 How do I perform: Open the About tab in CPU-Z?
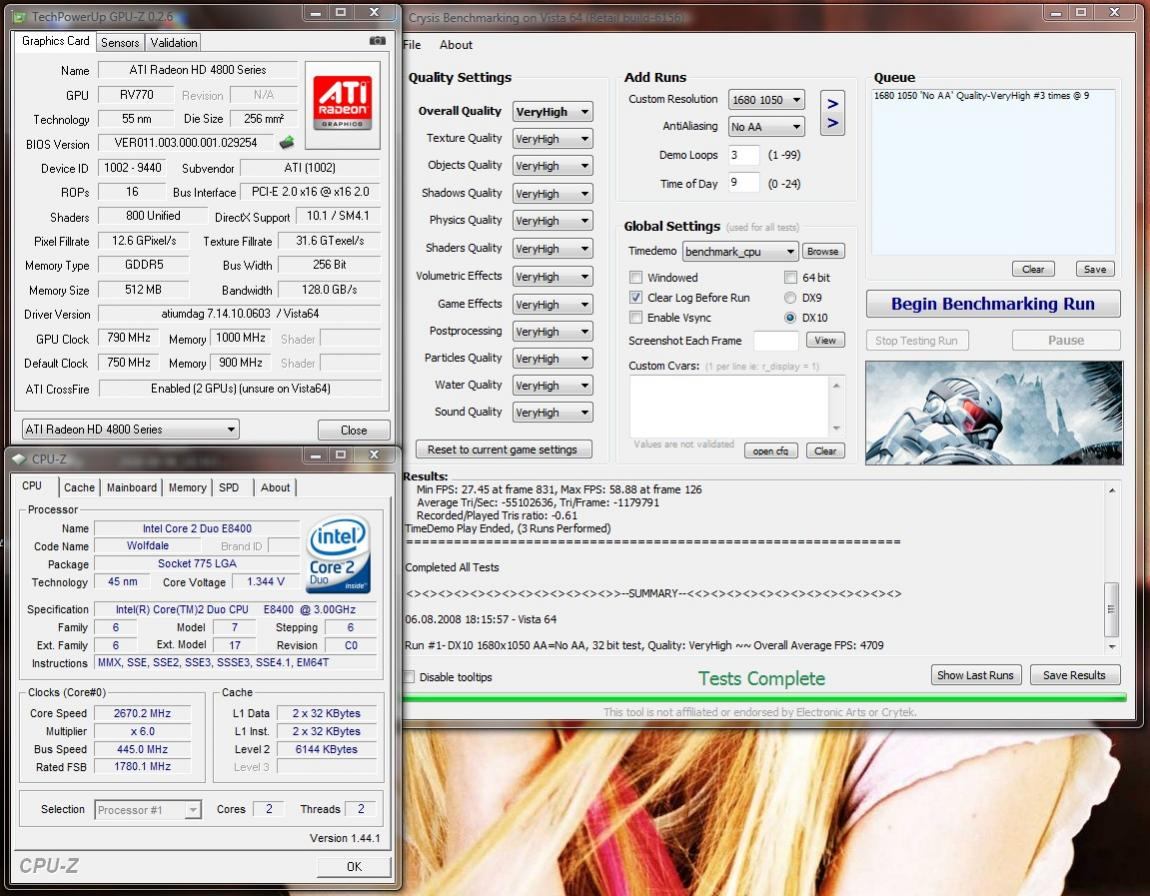click(x=275, y=488)
